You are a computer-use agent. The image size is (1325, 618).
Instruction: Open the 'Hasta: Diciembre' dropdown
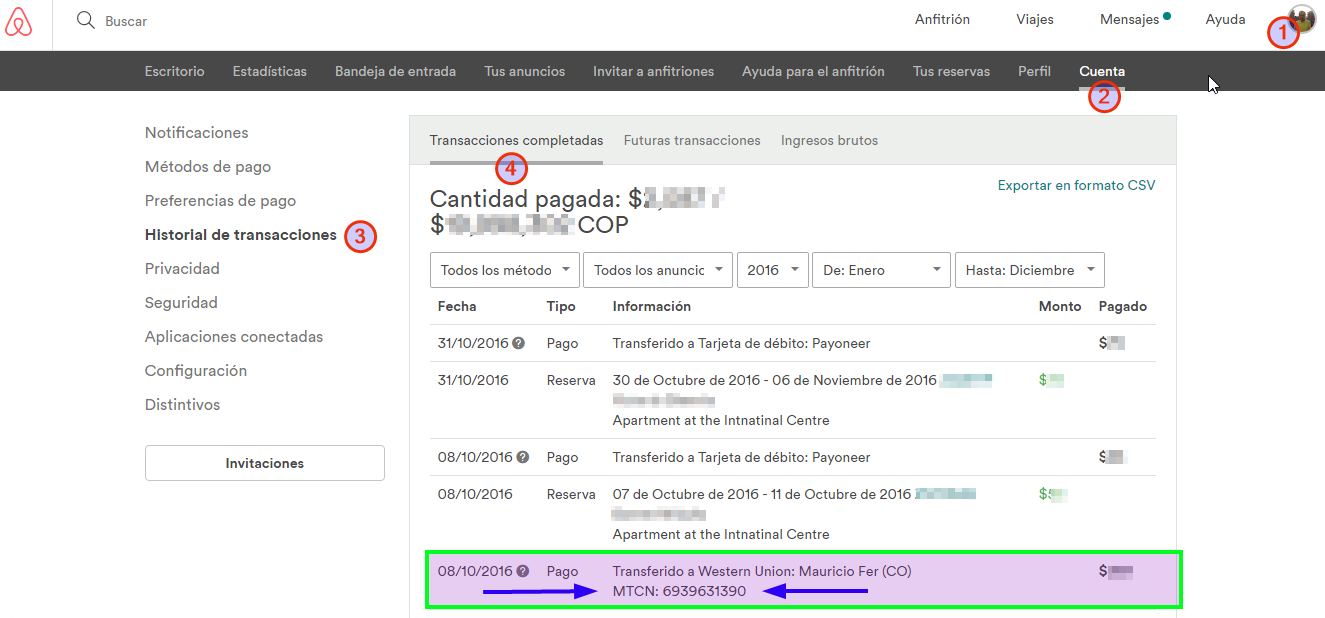tap(1029, 270)
